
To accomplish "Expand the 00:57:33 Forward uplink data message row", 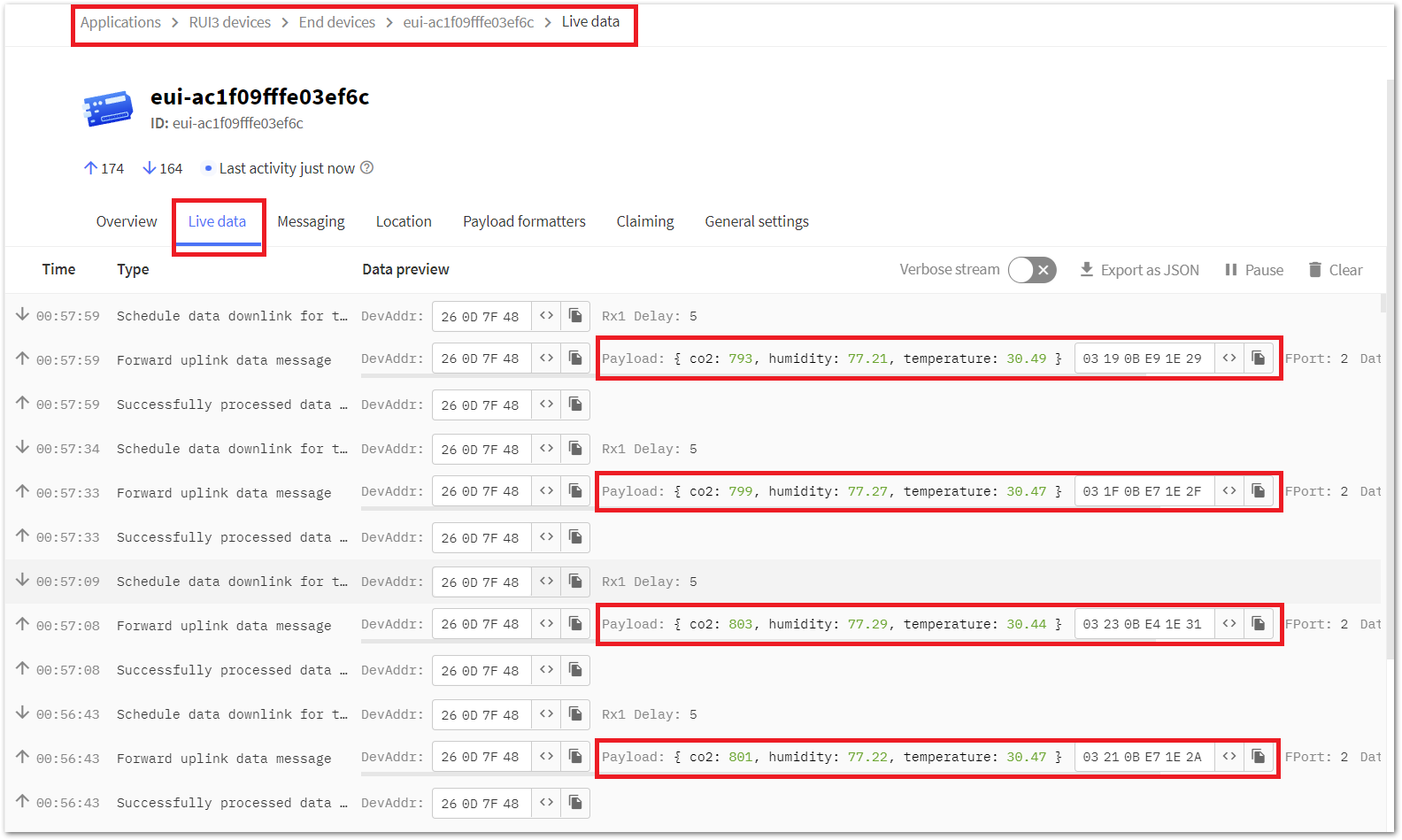I will click(224, 493).
